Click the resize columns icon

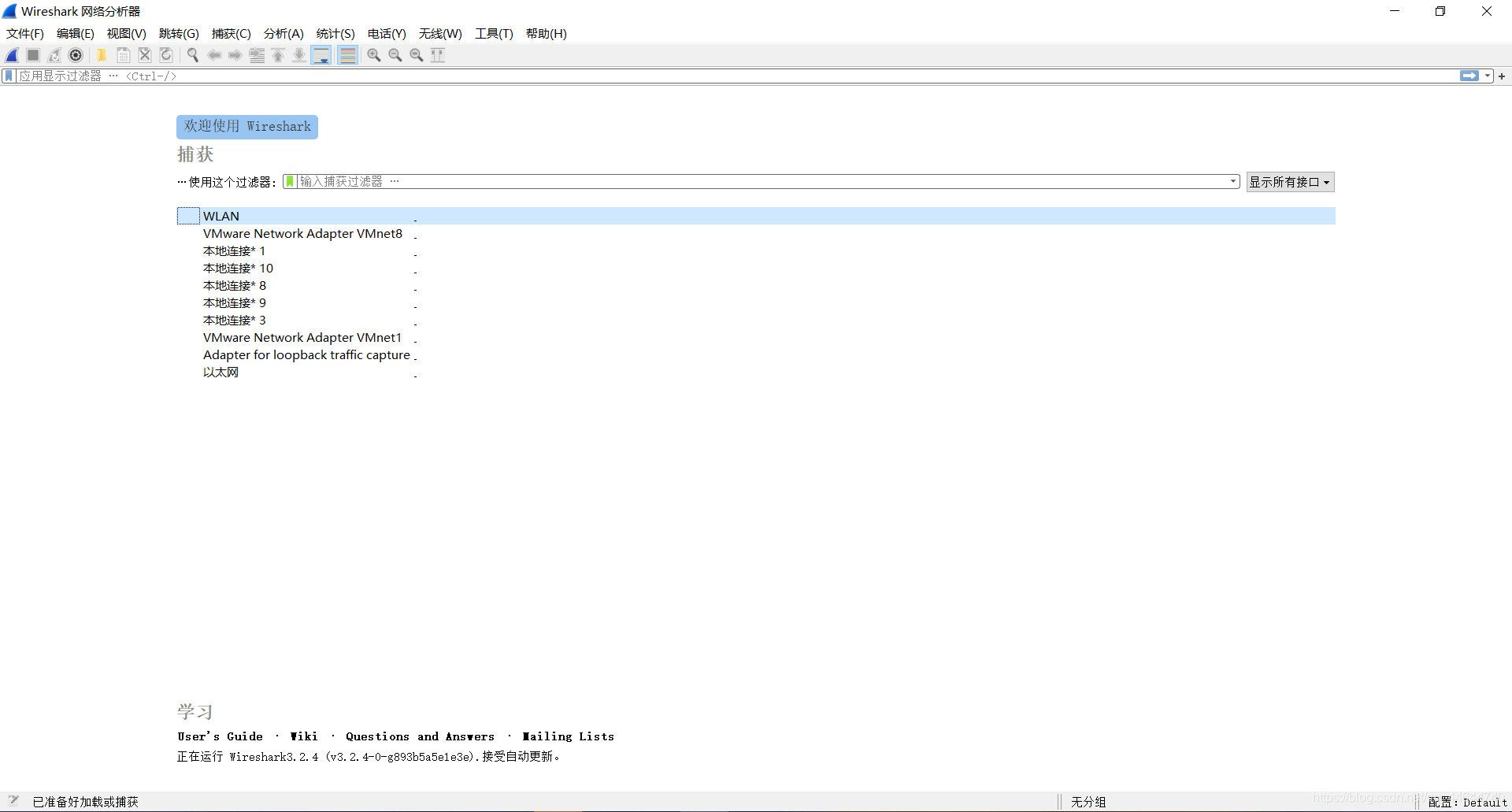pyautogui.click(x=438, y=55)
